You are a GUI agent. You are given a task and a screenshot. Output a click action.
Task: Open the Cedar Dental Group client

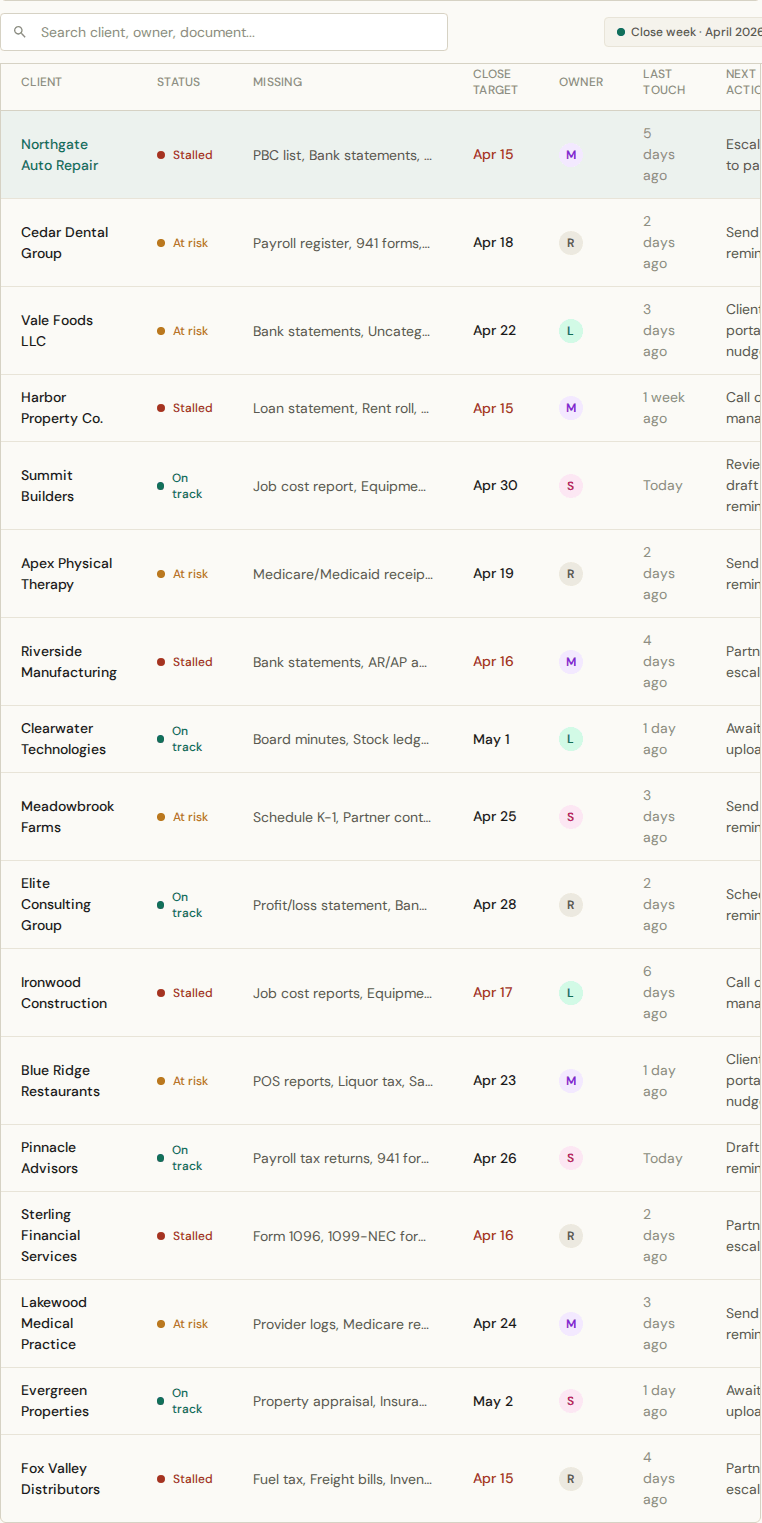(65, 243)
